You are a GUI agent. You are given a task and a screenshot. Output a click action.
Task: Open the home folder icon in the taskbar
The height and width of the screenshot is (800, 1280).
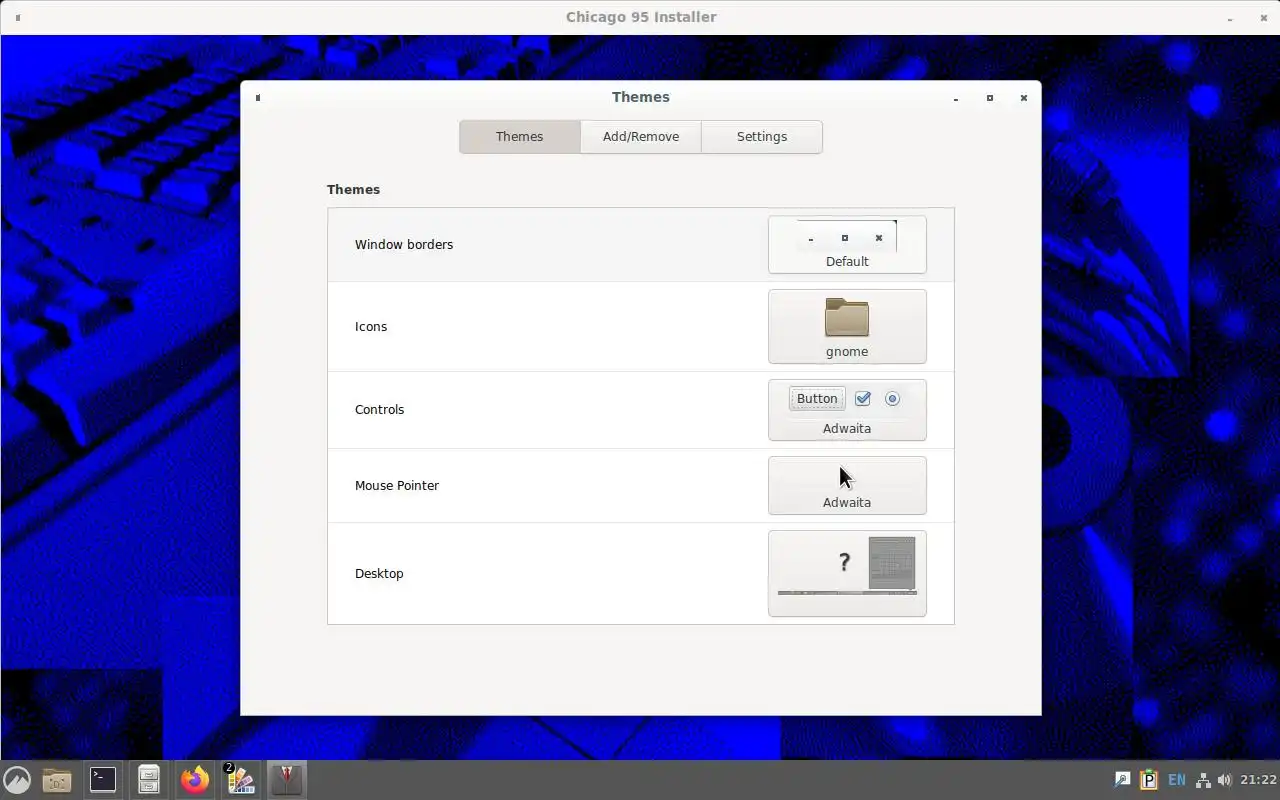(57, 779)
